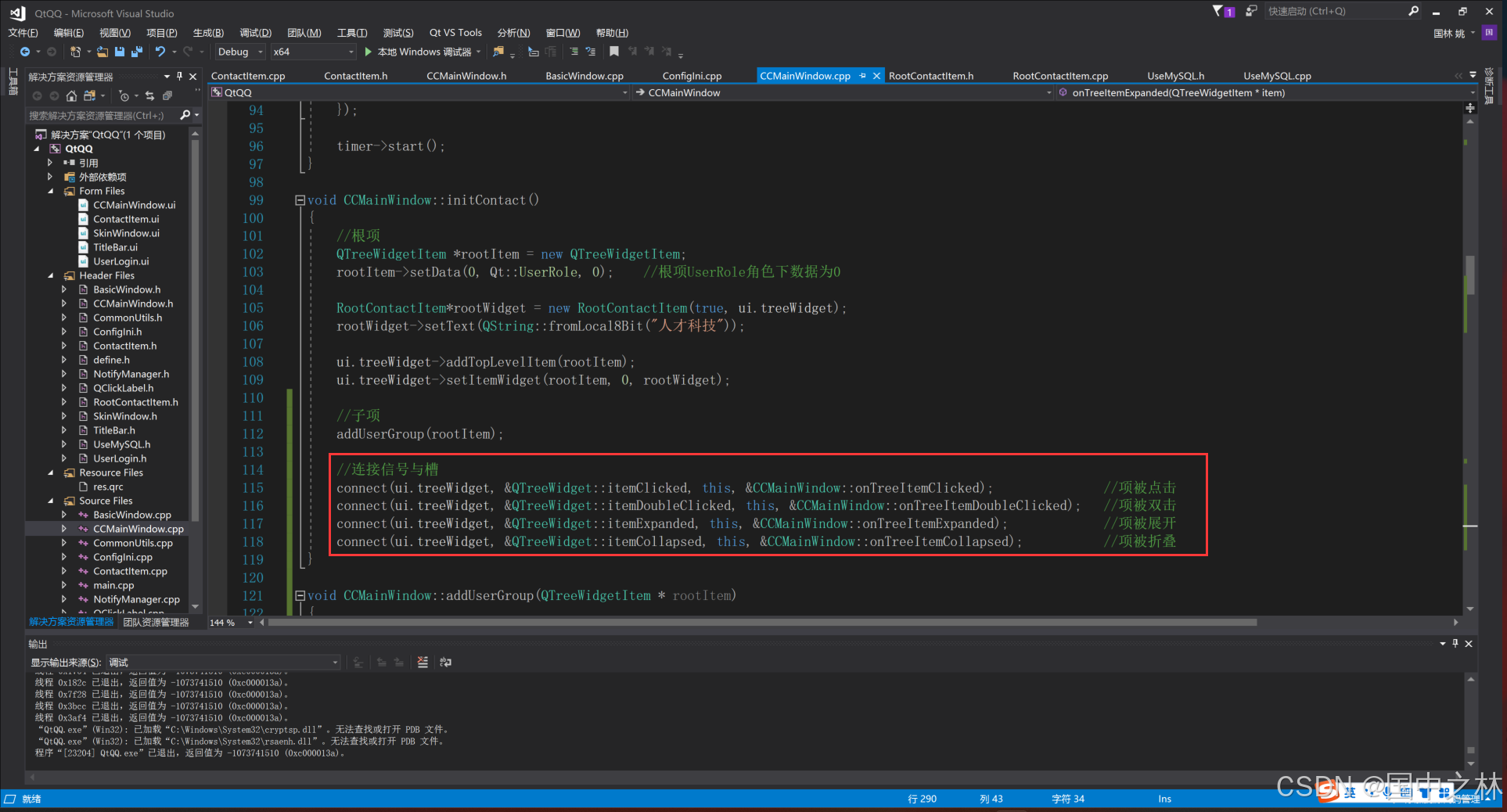
Task: Select main.cpp in Source Files
Action: (113, 585)
